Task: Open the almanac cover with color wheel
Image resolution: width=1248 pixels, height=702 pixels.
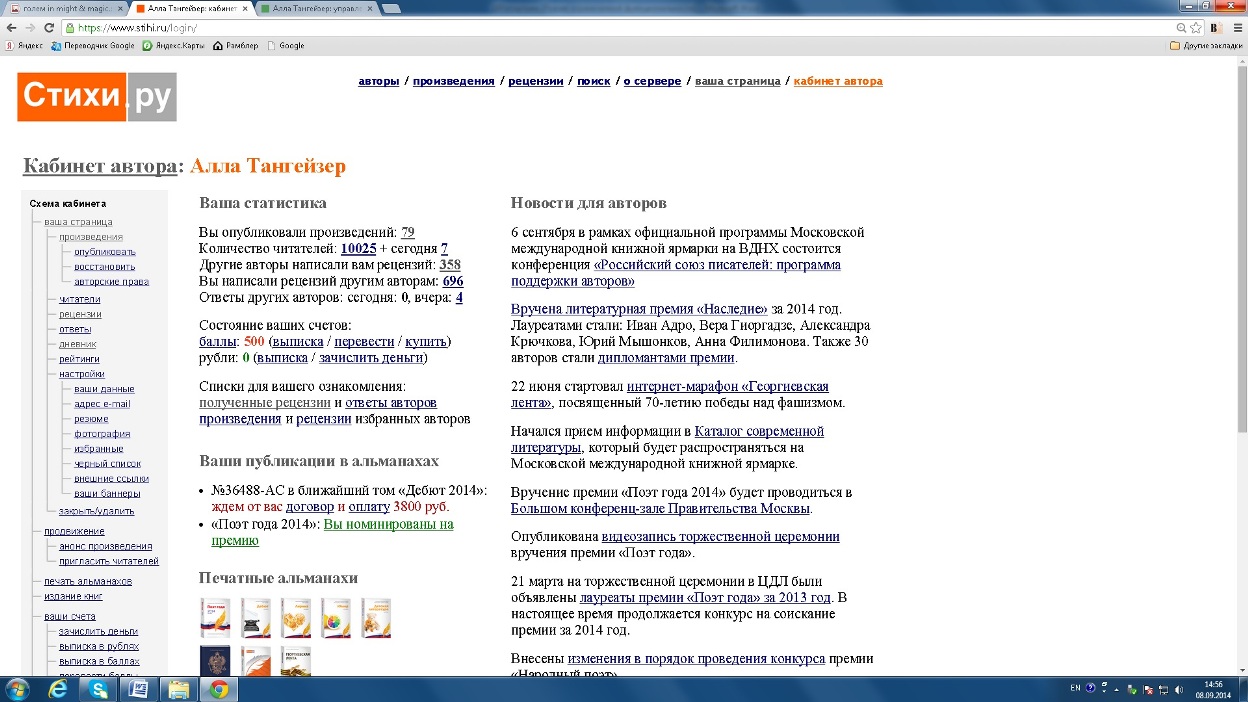Action: [x=336, y=618]
